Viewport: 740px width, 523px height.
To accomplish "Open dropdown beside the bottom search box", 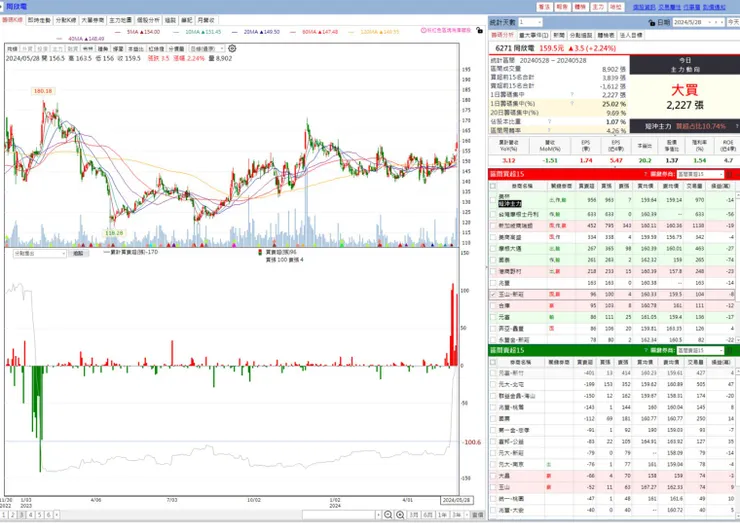I will [378, 515].
